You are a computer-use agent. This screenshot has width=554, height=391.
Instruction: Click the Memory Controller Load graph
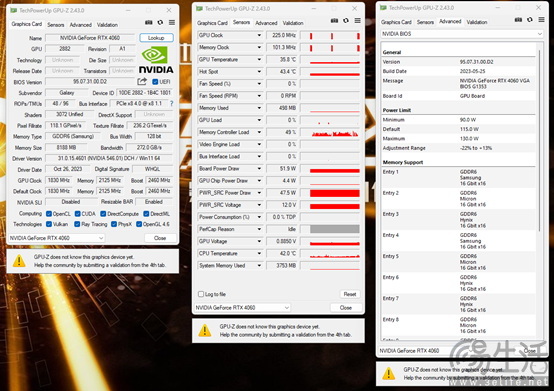(330, 132)
